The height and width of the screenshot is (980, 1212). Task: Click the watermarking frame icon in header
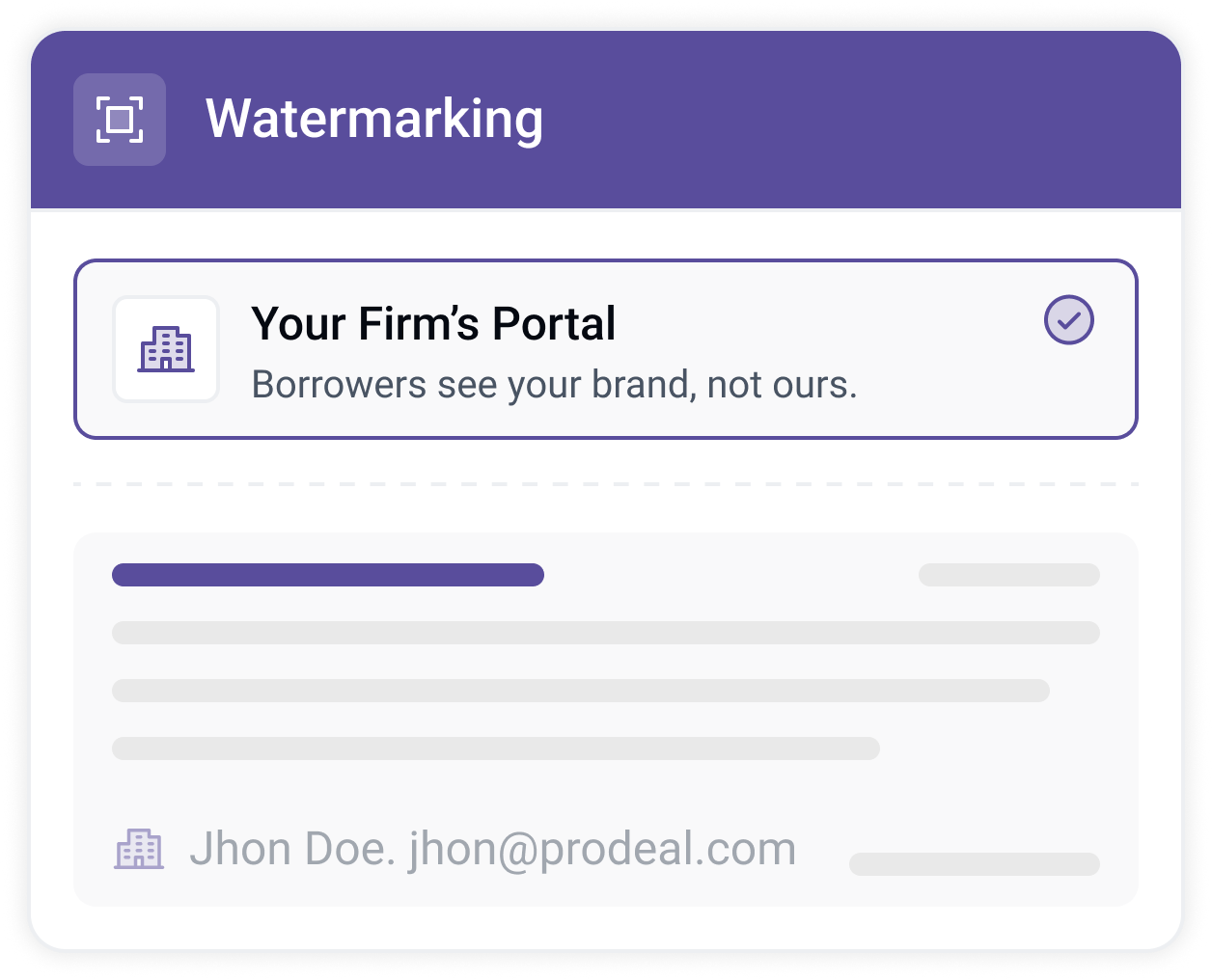[x=120, y=120]
